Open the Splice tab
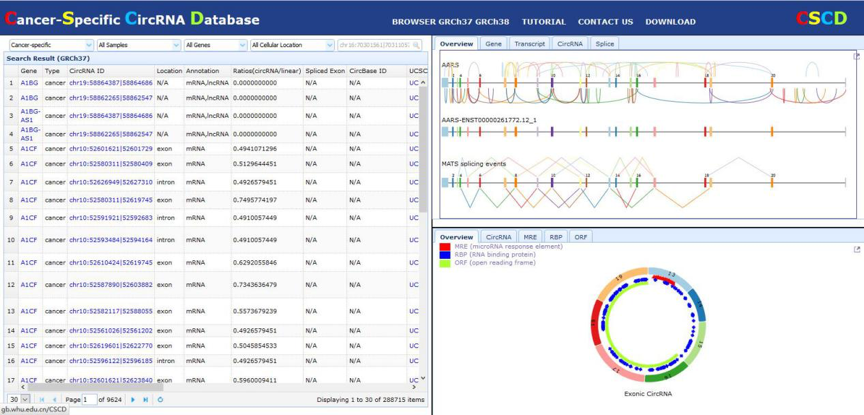 tap(605, 44)
